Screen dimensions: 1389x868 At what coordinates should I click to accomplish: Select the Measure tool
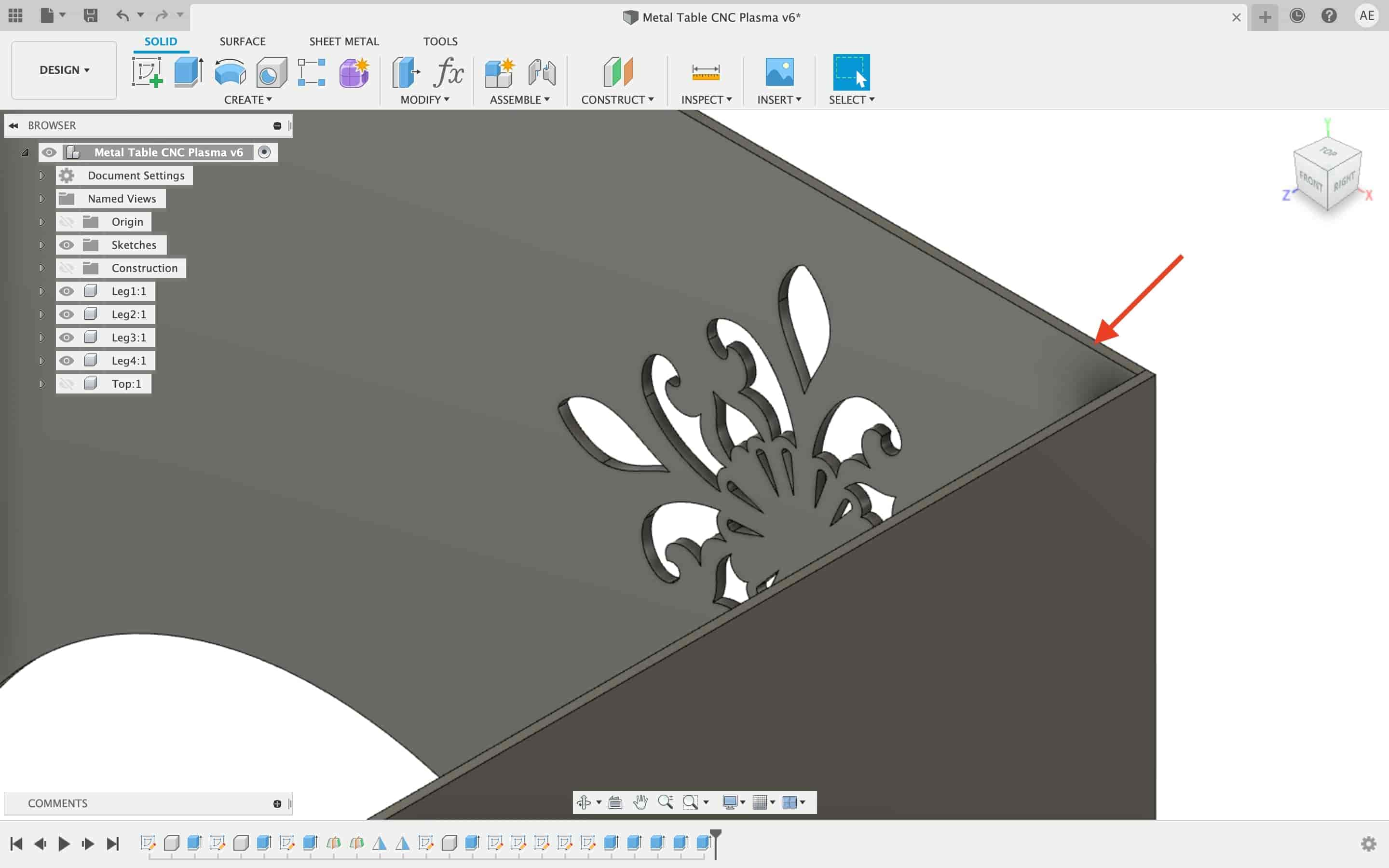706,72
